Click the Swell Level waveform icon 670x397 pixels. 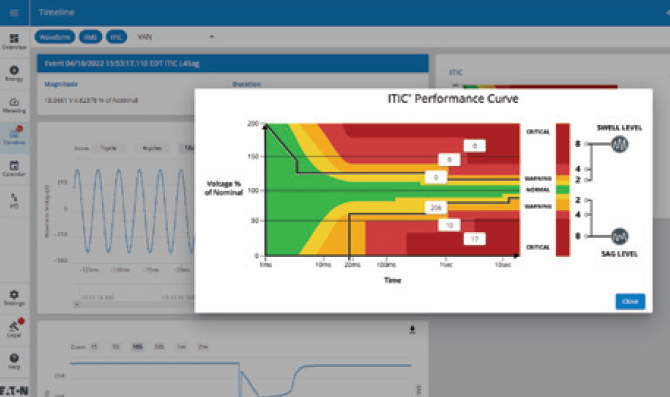[619, 144]
